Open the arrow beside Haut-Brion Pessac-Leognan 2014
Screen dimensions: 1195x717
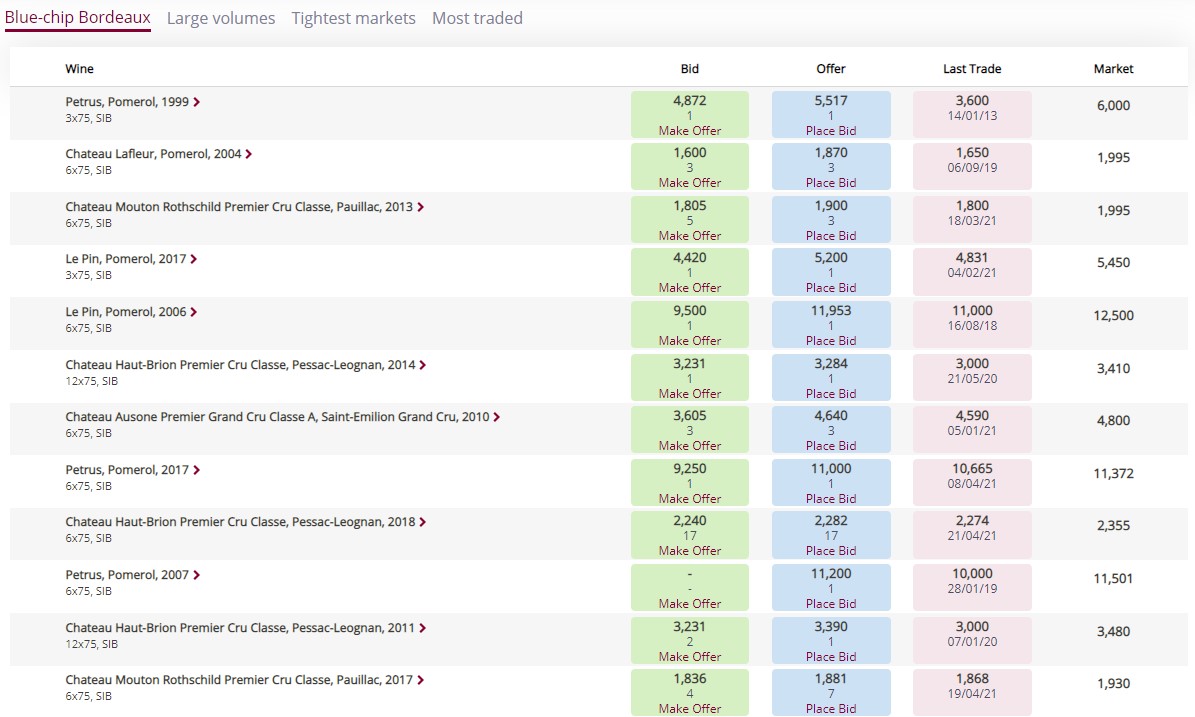click(x=422, y=366)
